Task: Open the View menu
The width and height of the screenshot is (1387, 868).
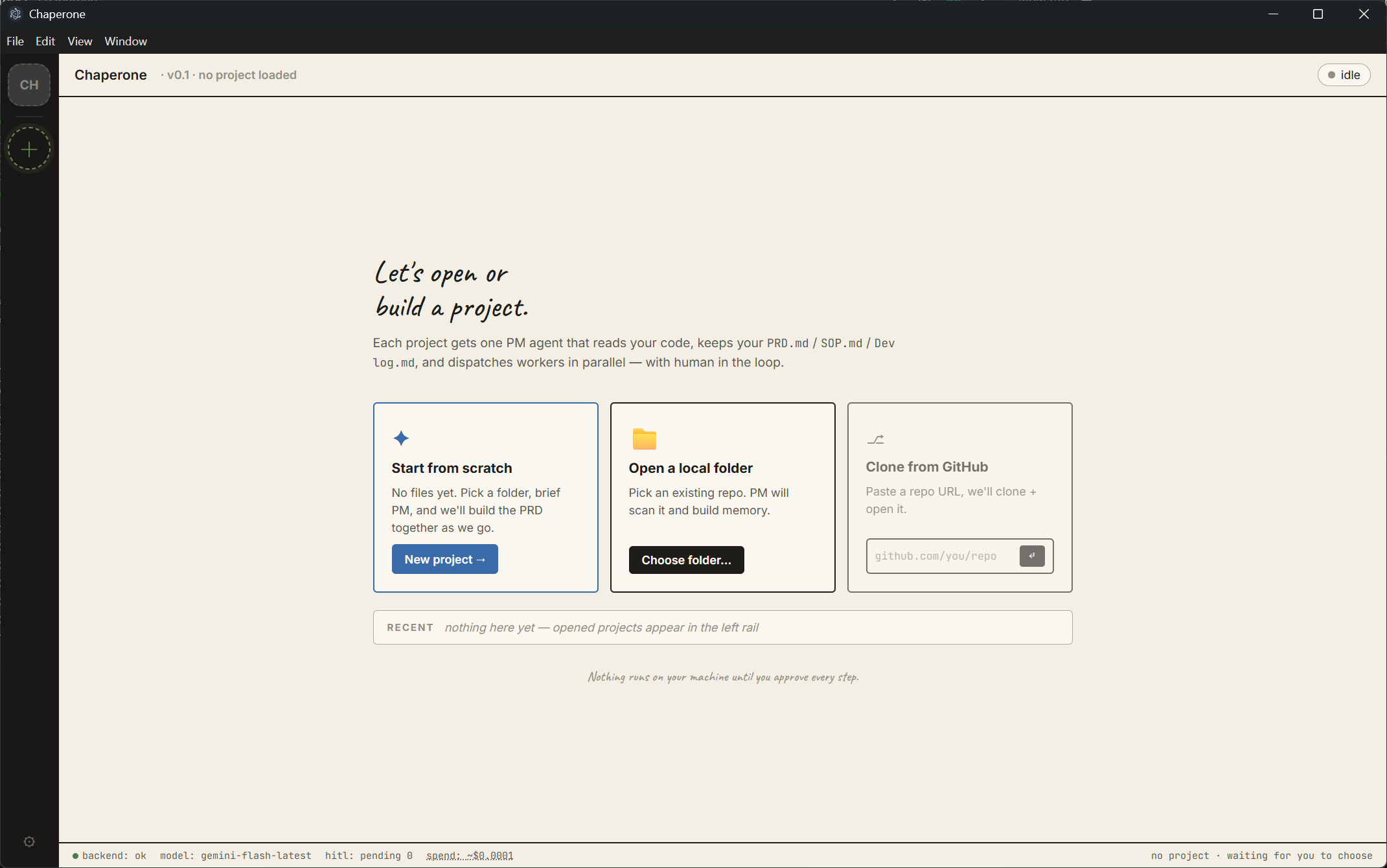Action: [80, 41]
